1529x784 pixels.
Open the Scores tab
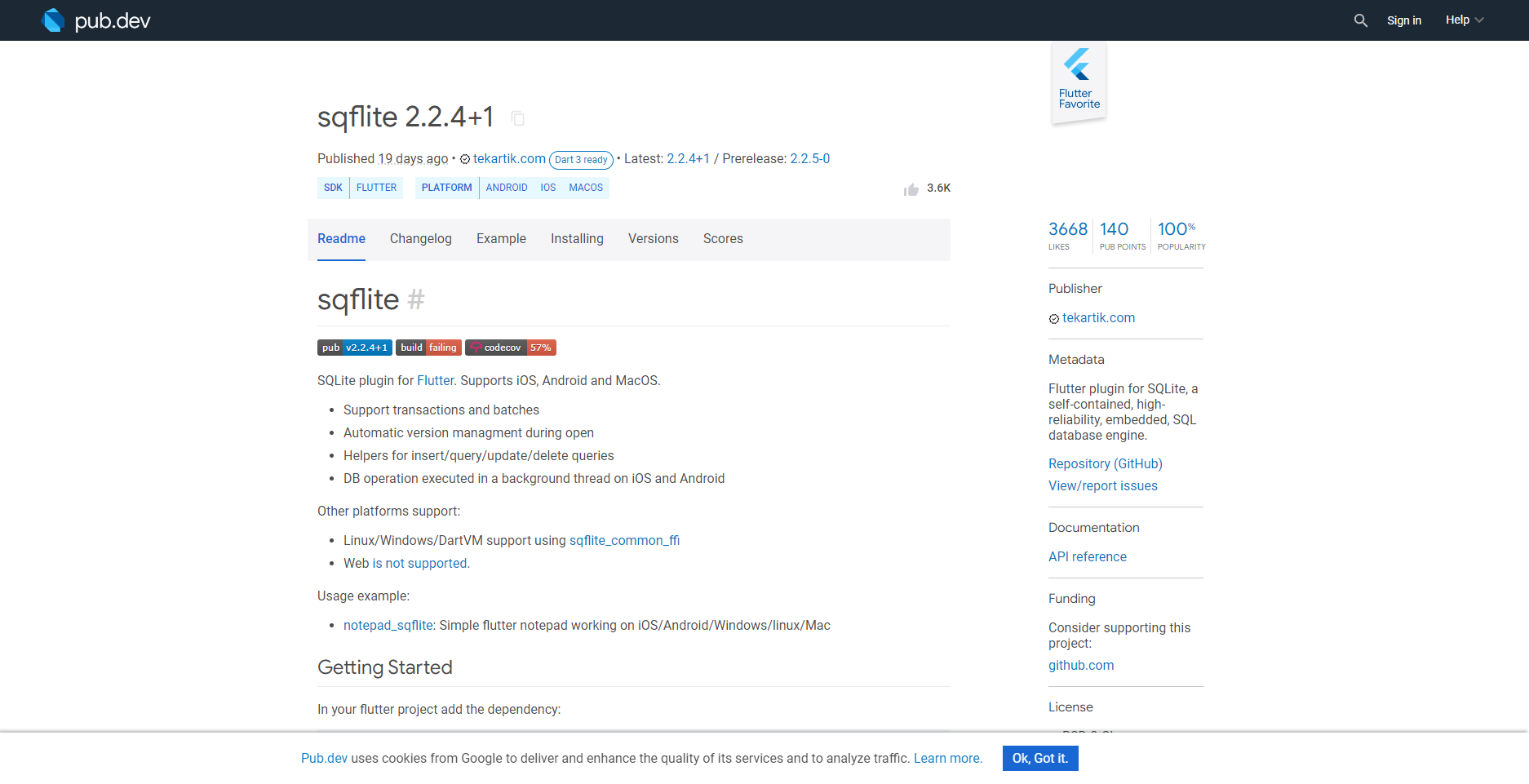pyautogui.click(x=723, y=239)
